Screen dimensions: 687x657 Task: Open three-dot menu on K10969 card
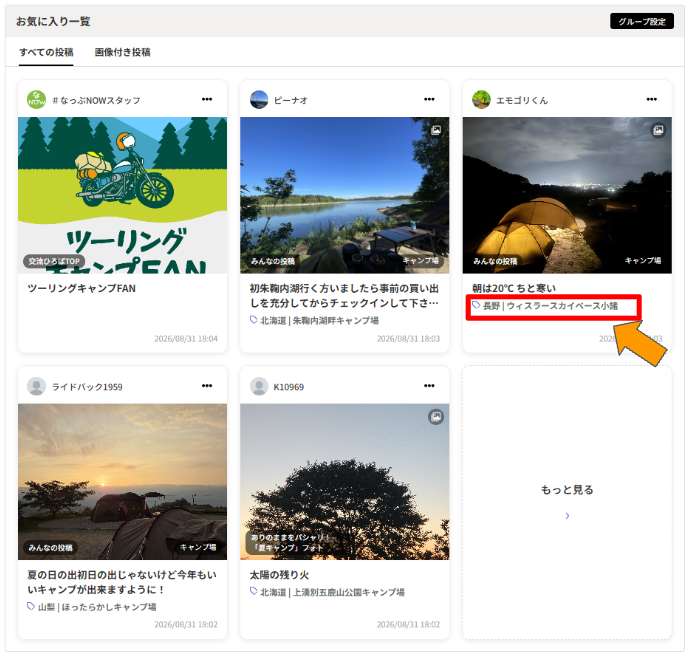click(x=429, y=386)
